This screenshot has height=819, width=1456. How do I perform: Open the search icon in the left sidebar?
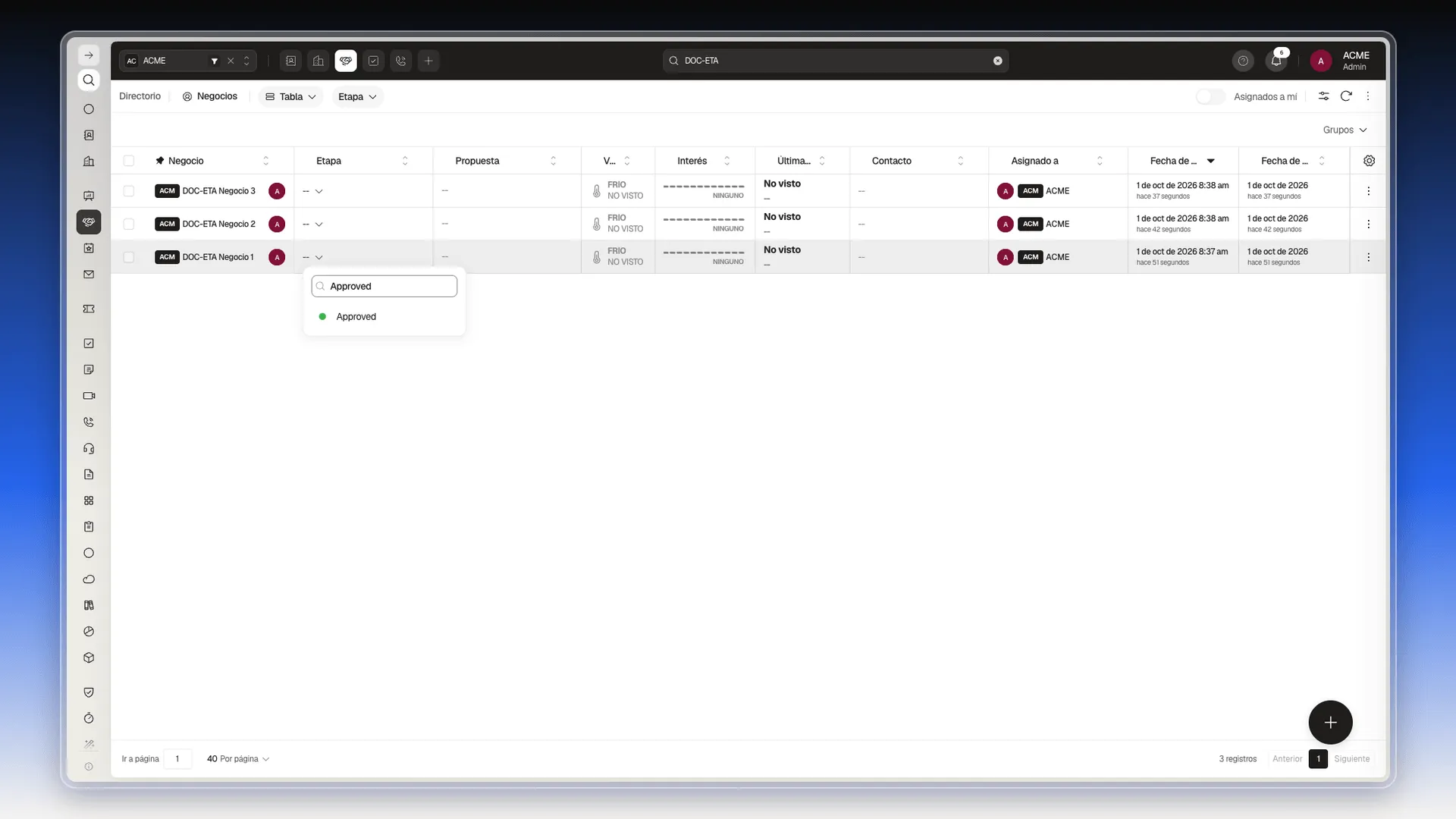coord(89,80)
